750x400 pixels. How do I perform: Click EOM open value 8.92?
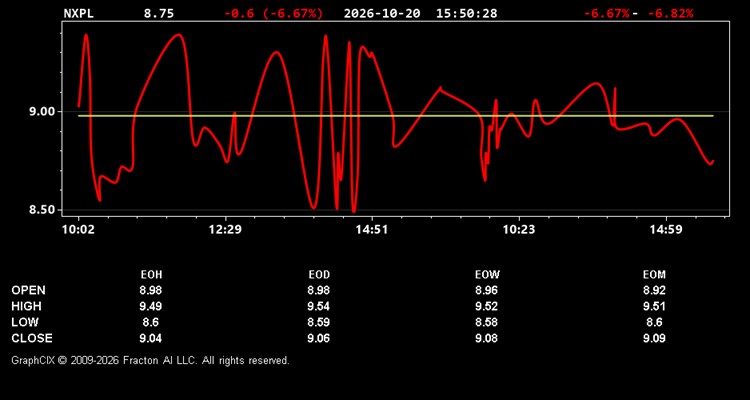click(x=654, y=290)
